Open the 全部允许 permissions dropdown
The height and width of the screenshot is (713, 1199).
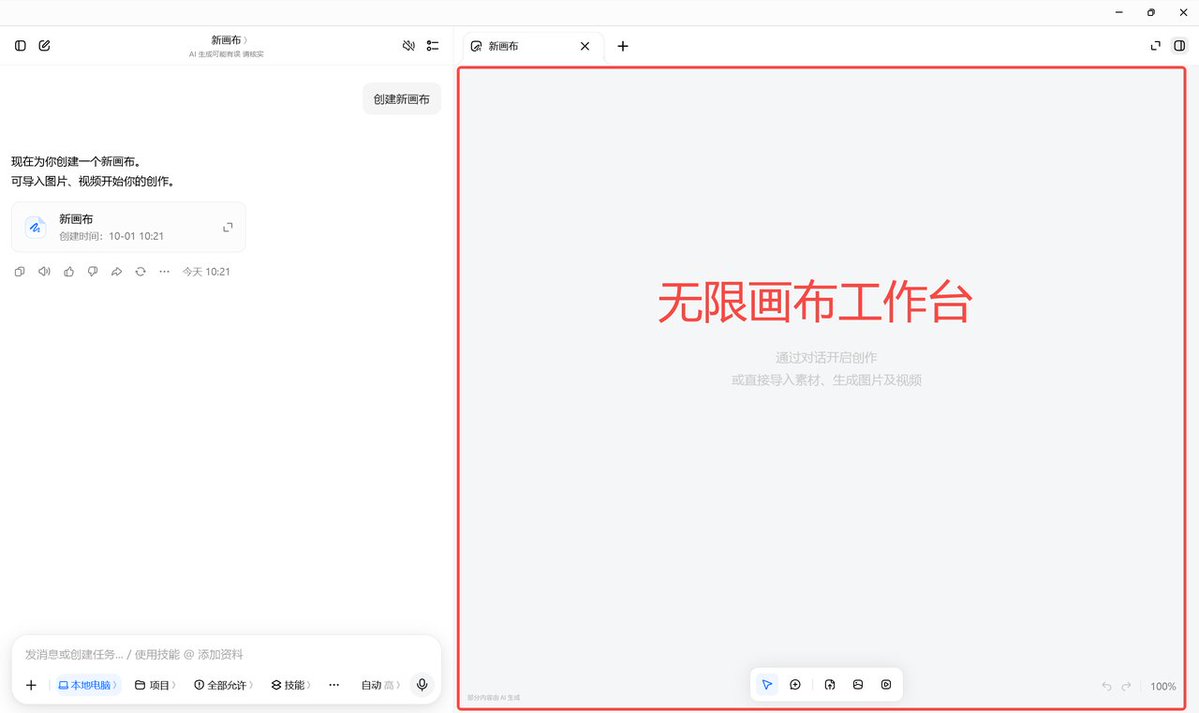tap(223, 685)
